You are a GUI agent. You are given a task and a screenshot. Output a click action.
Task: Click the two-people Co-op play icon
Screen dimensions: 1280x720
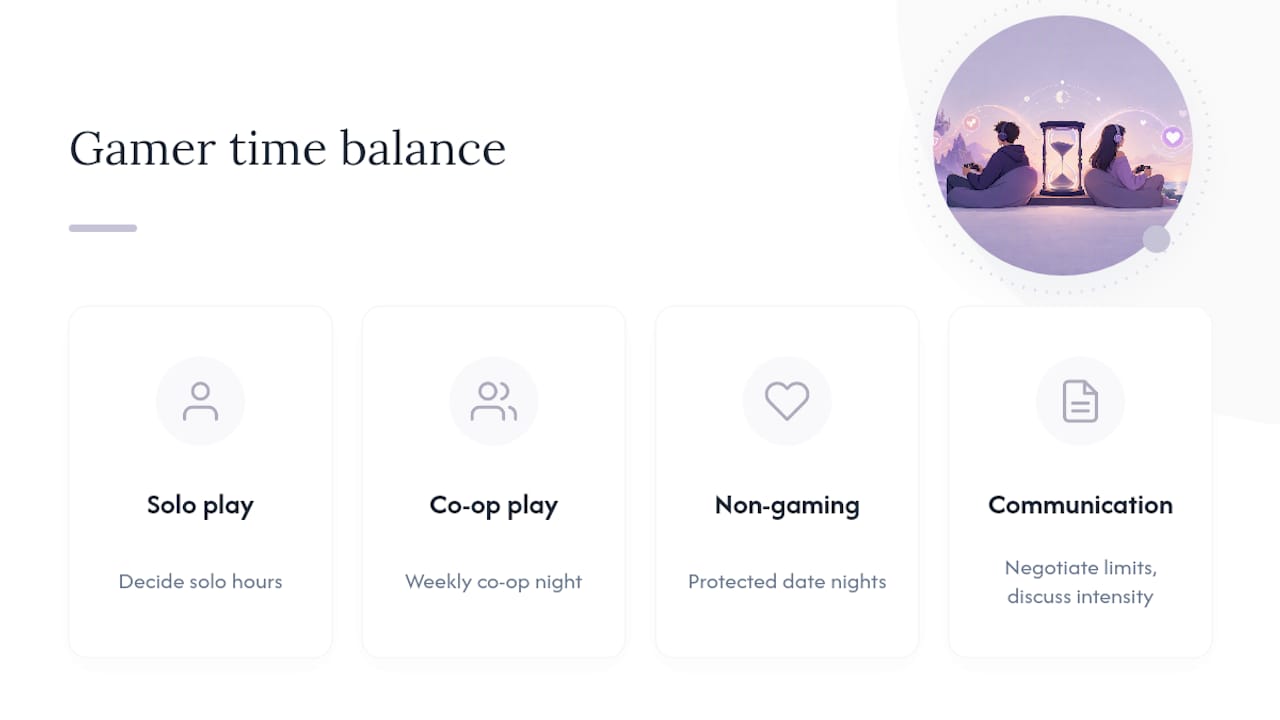[x=494, y=401]
